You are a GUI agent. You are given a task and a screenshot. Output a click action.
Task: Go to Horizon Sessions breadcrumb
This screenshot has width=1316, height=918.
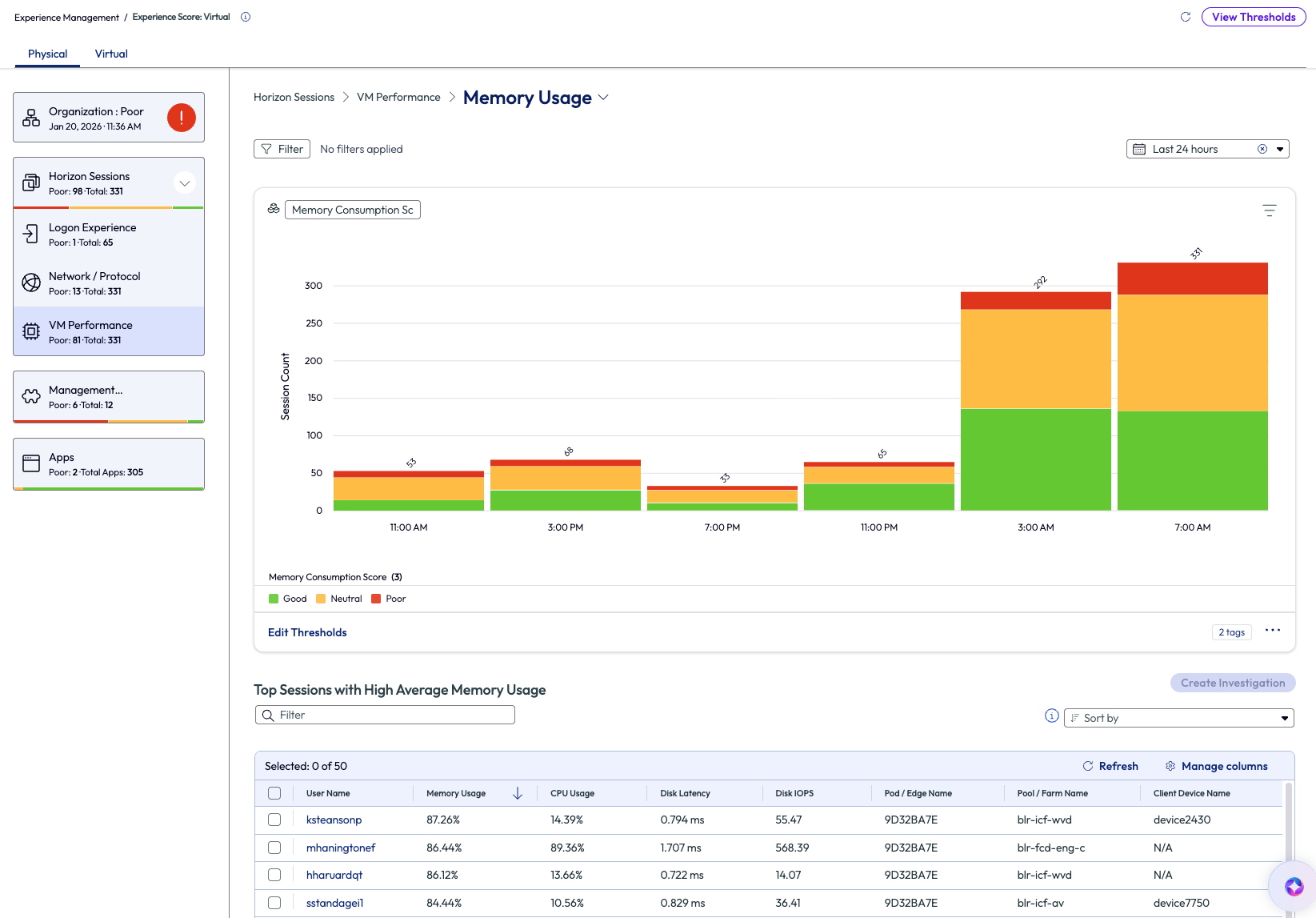pos(294,97)
